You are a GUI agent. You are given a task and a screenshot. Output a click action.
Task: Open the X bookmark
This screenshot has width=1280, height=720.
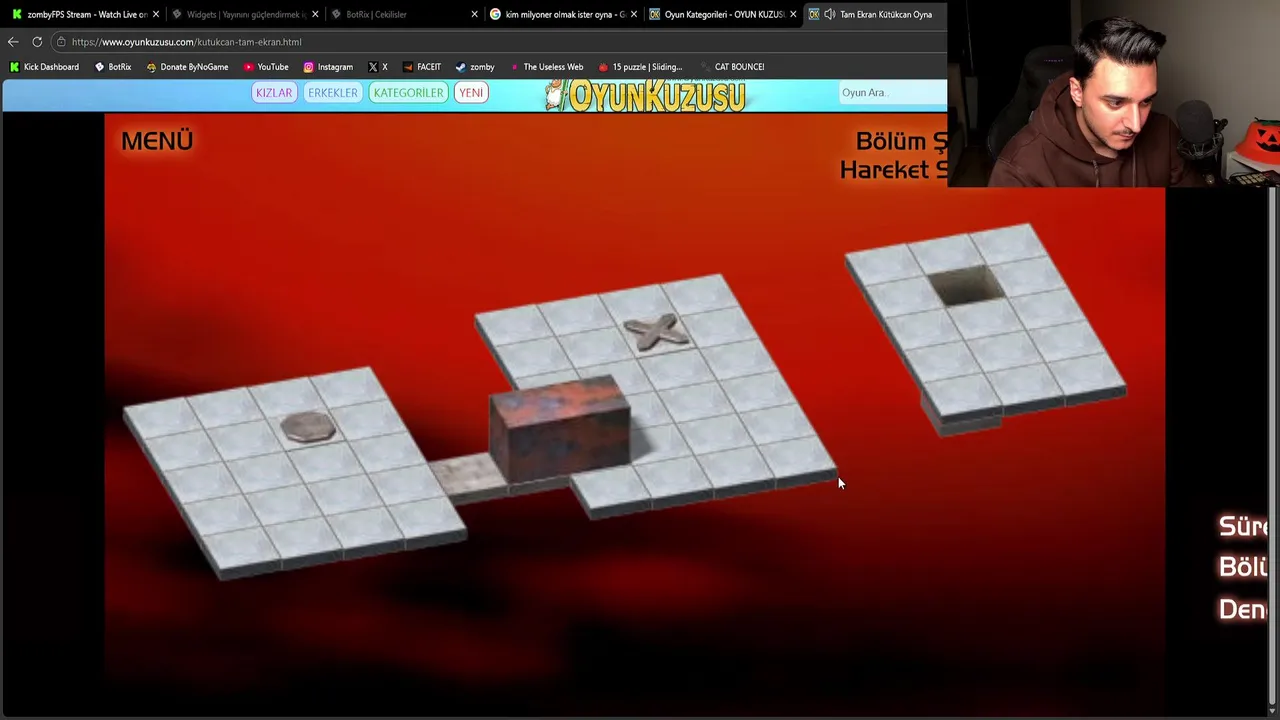coord(378,67)
